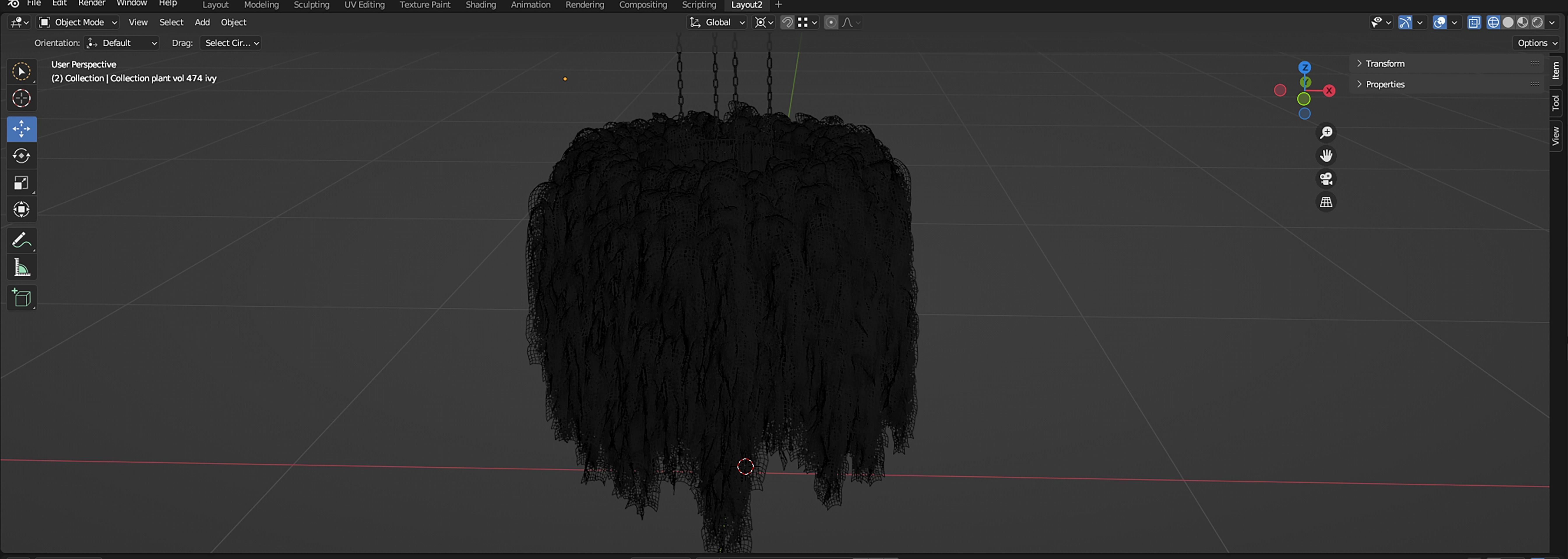Open the viewport Add menu

[x=202, y=22]
